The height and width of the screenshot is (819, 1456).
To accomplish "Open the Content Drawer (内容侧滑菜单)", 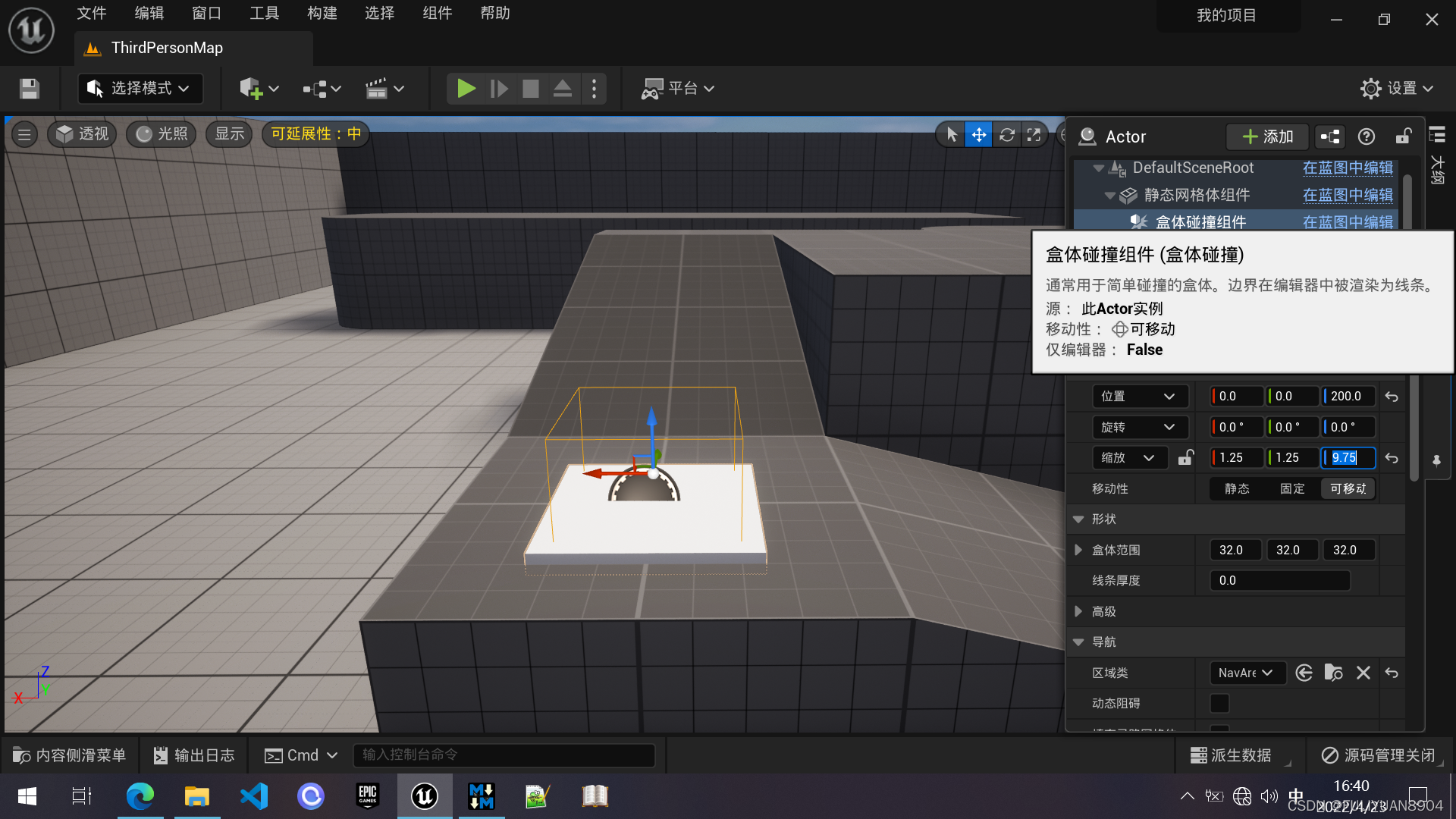I will pos(70,755).
